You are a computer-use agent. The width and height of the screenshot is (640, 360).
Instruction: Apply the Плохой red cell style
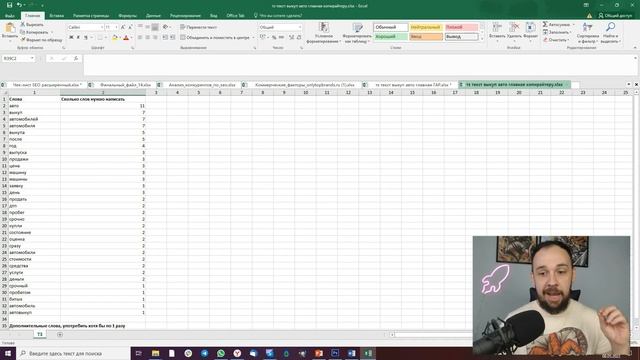point(461,27)
